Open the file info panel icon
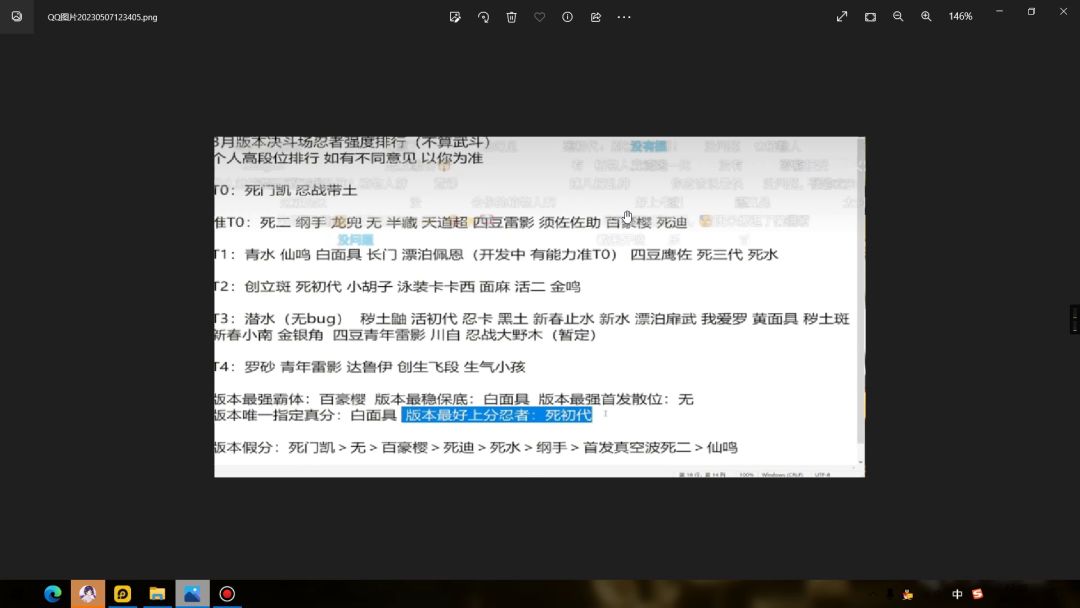The width and height of the screenshot is (1080, 608). tap(567, 17)
